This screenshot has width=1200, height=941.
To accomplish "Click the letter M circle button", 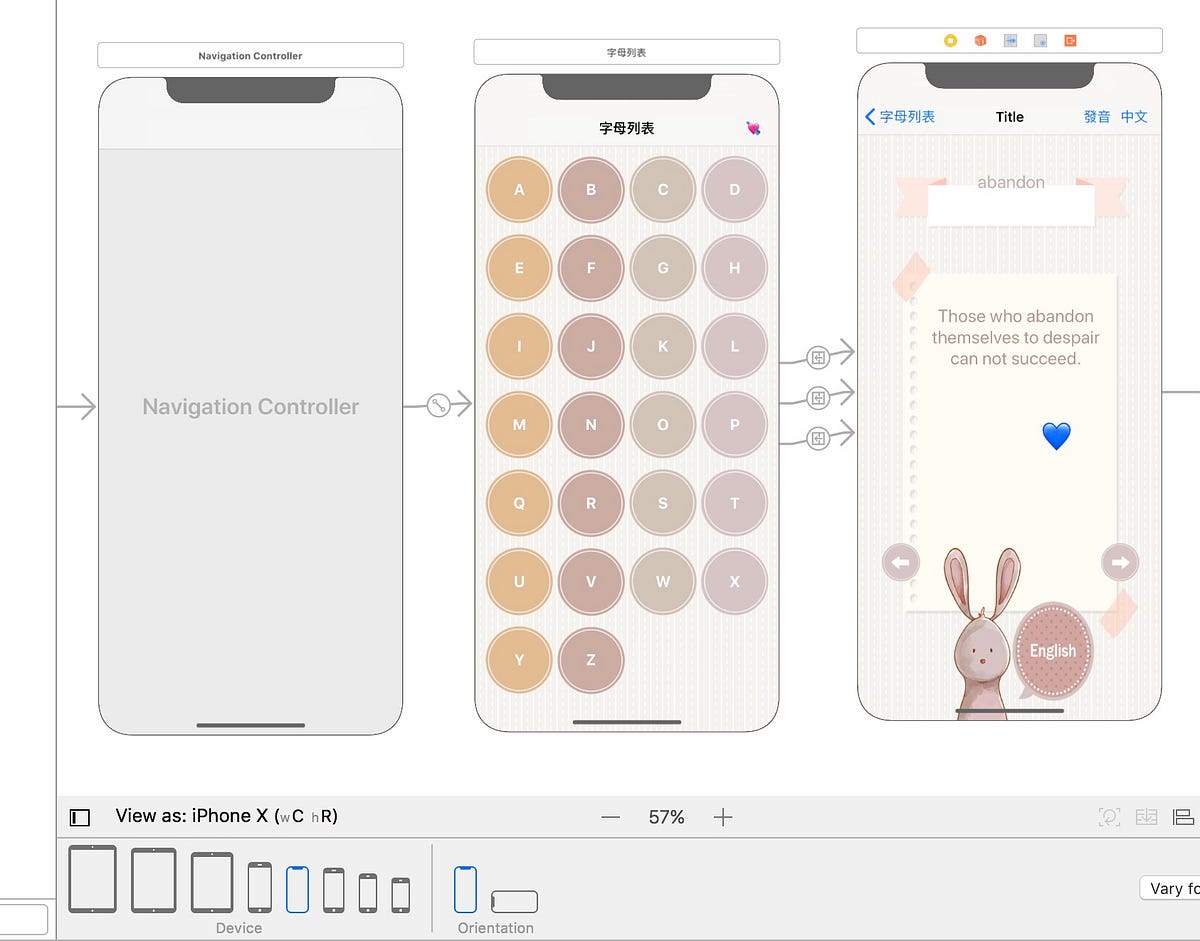I will pos(518,425).
